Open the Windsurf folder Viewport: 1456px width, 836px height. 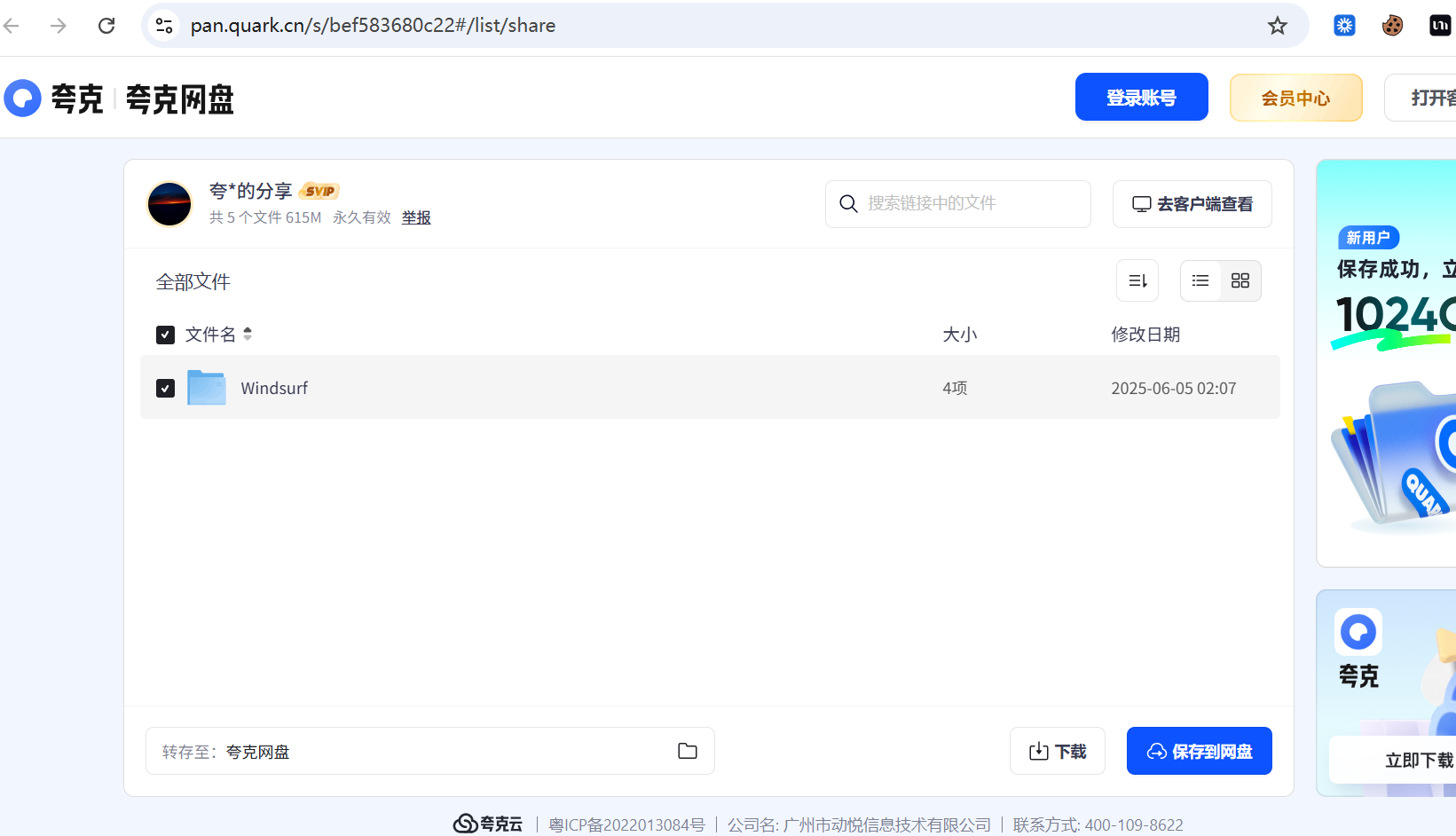(274, 388)
